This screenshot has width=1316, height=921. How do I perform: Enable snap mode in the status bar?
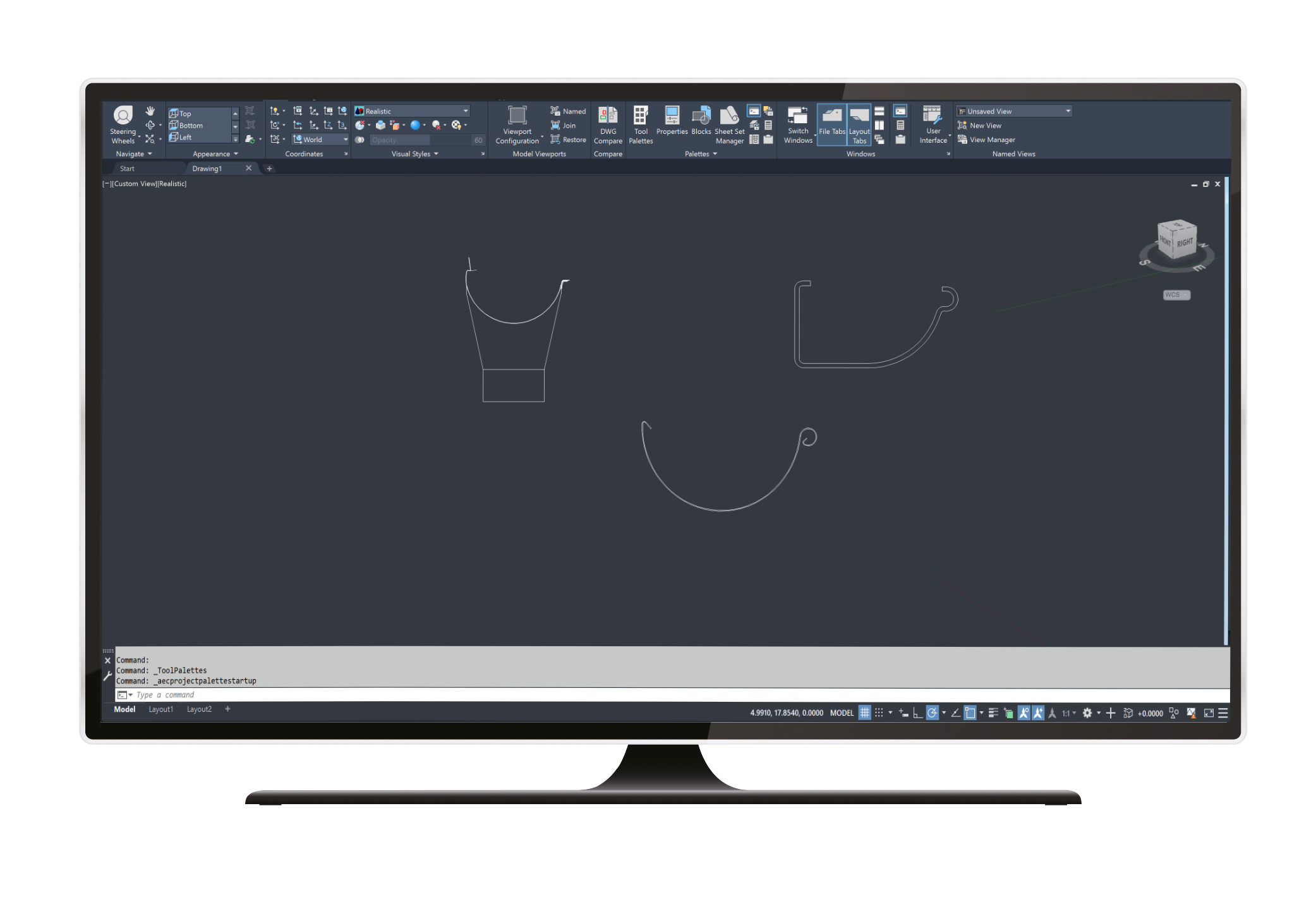click(x=878, y=713)
